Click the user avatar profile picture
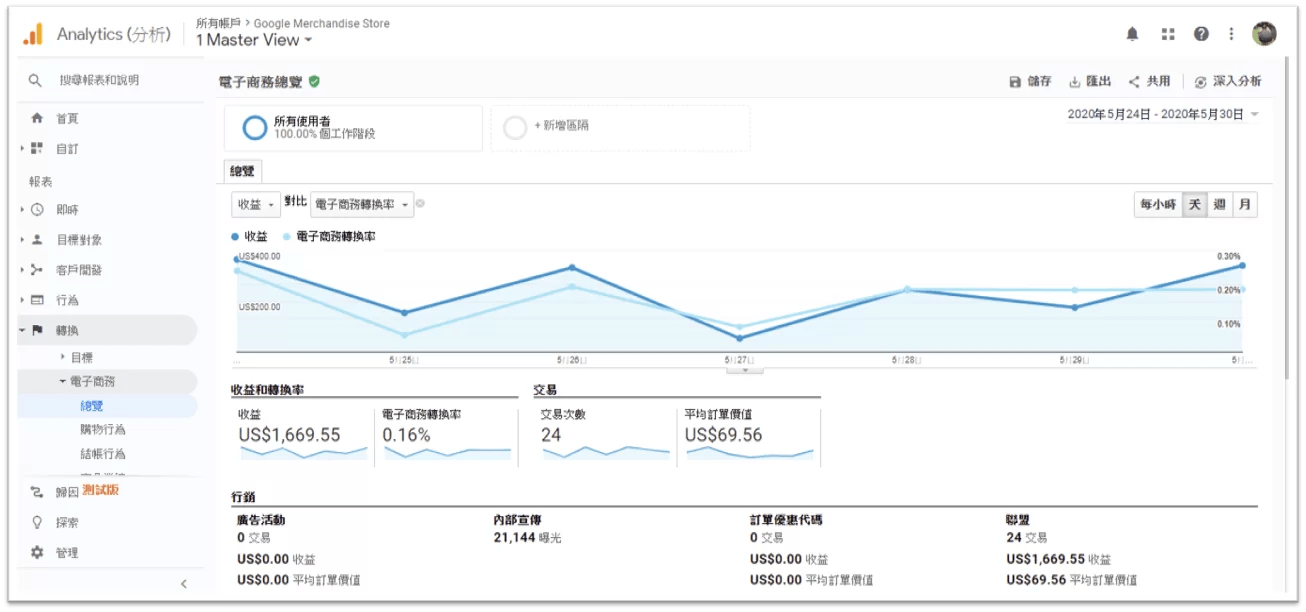 click(x=1264, y=33)
